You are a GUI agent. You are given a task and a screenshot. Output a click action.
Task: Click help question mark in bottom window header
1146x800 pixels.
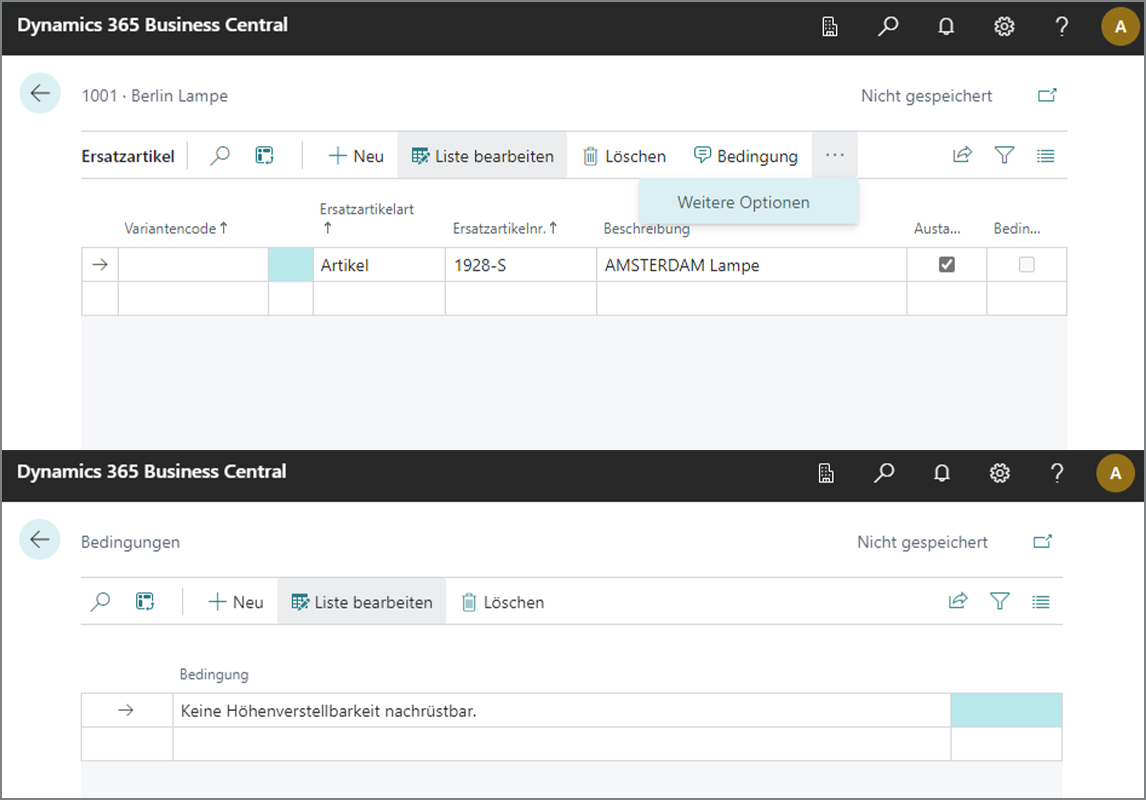pyautogui.click(x=1057, y=473)
